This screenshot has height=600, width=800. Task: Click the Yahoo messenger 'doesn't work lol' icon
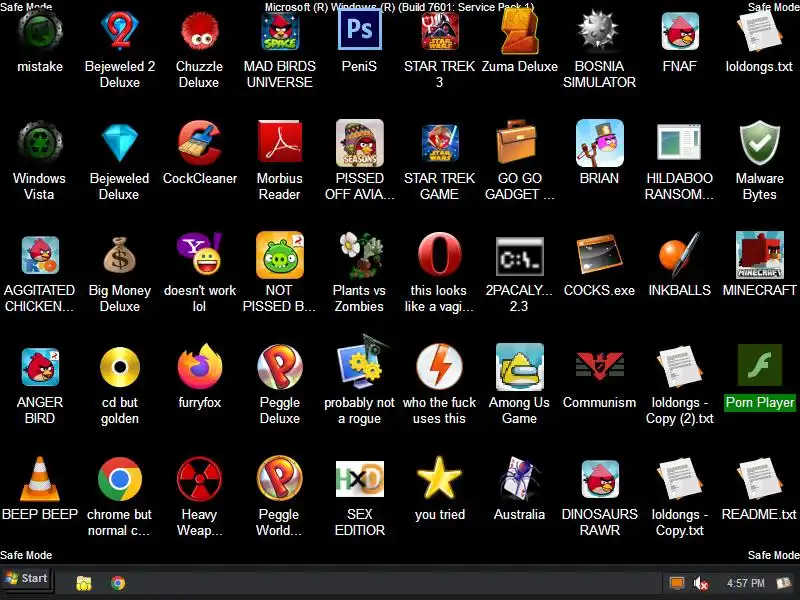pos(199,254)
